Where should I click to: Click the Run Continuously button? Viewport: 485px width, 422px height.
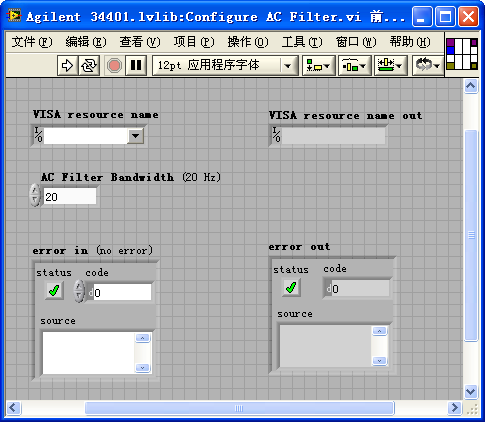pos(89,65)
